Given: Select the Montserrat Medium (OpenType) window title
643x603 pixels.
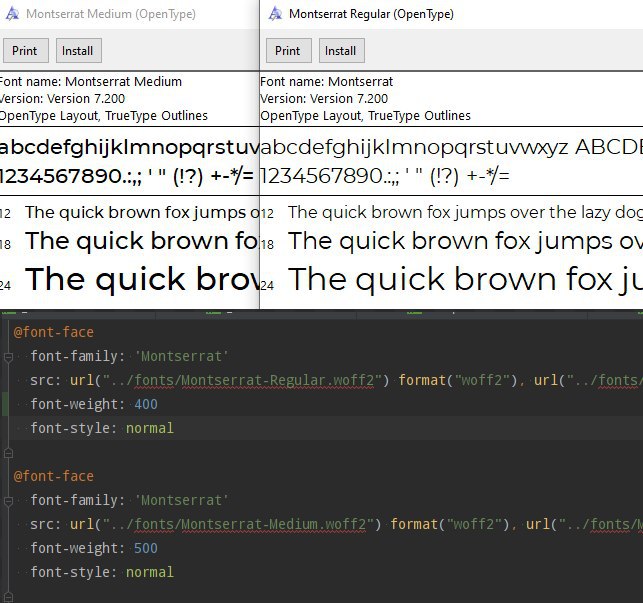Looking at the screenshot, I should 111,14.
